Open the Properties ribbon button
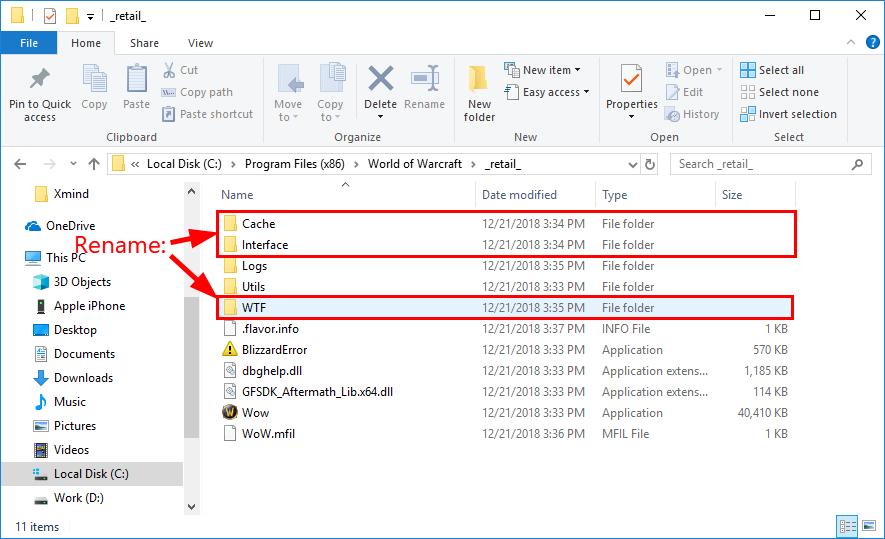Image resolution: width=885 pixels, height=539 pixels. coord(632,89)
